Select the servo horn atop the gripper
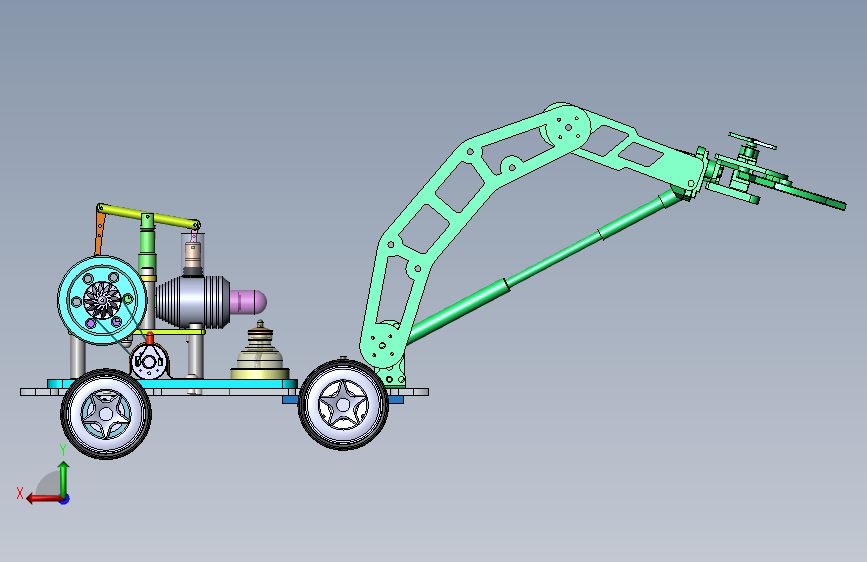 tap(753, 141)
